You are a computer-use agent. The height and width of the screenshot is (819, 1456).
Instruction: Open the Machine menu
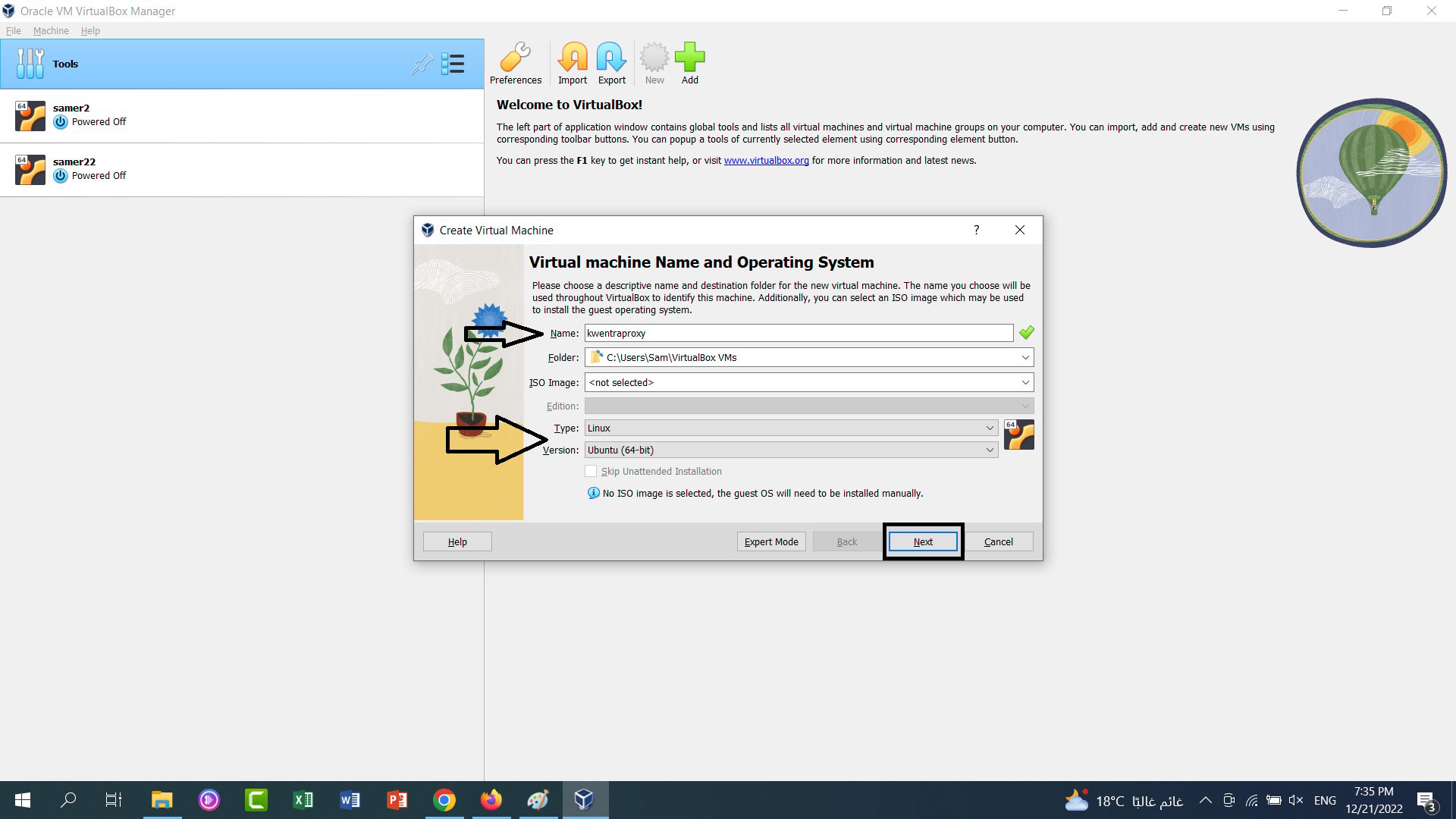point(51,30)
